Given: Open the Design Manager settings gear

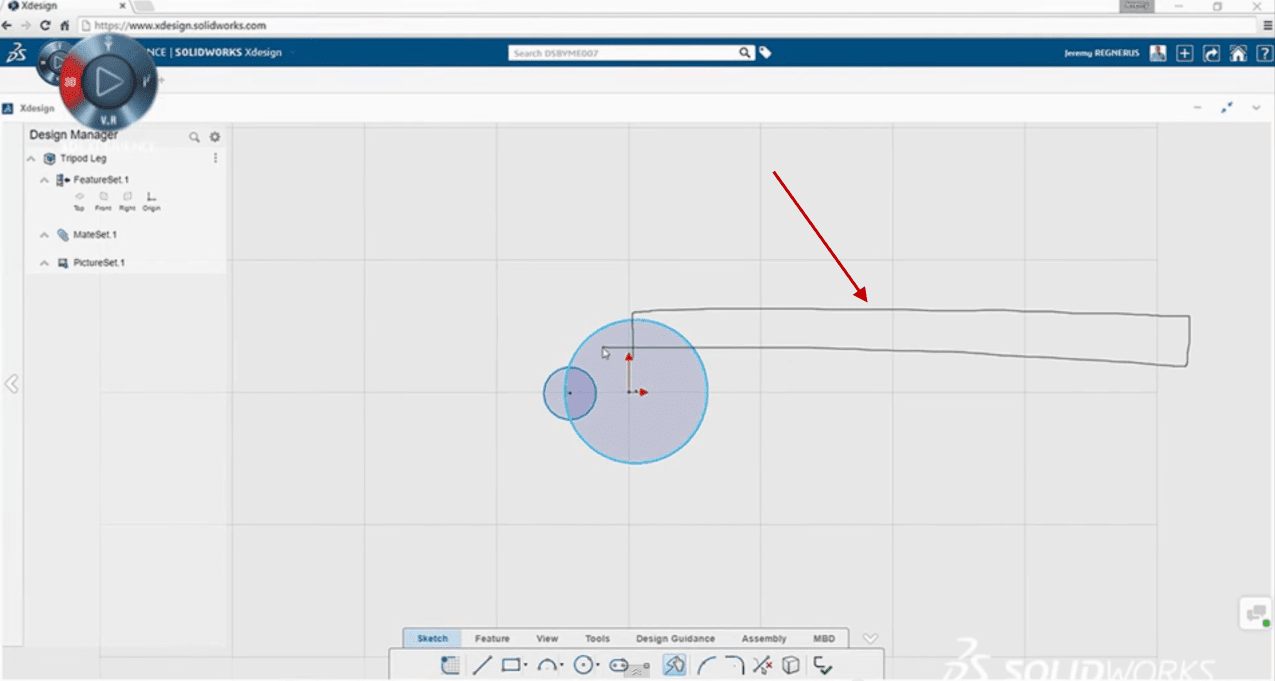Looking at the screenshot, I should coord(214,137).
